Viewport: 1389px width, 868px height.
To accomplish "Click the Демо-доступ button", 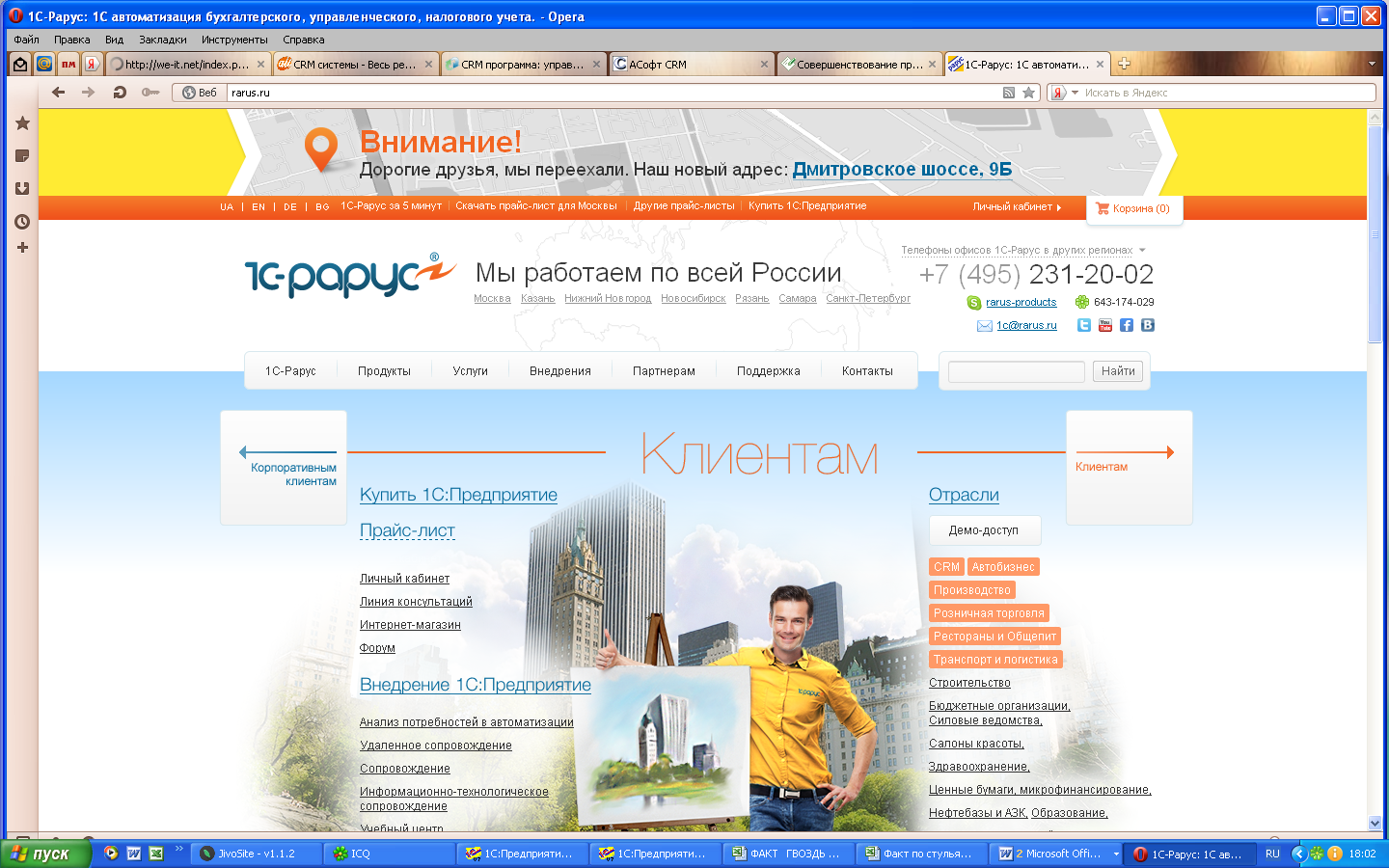I will tap(984, 530).
